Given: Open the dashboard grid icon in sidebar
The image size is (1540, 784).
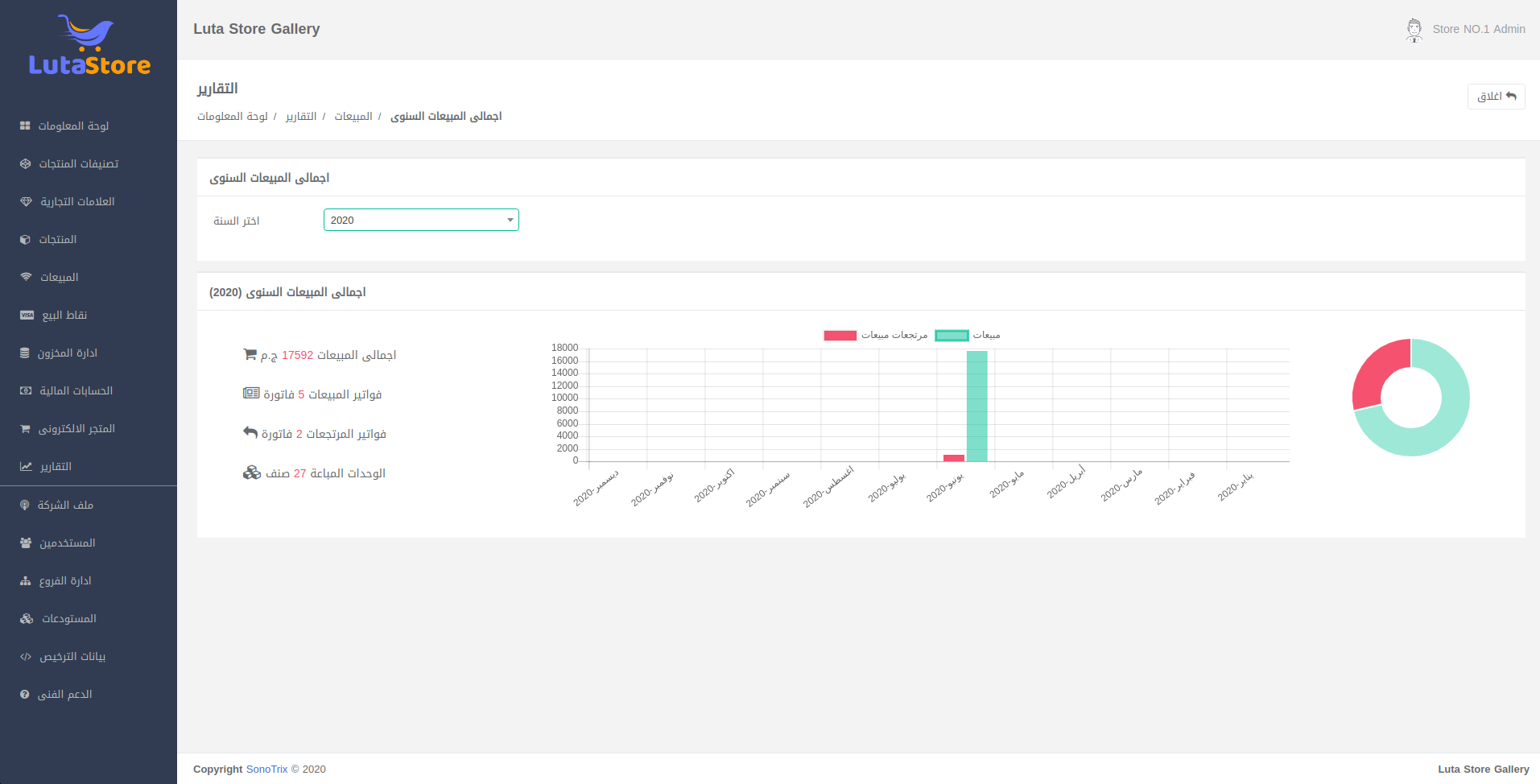Looking at the screenshot, I should (x=25, y=126).
